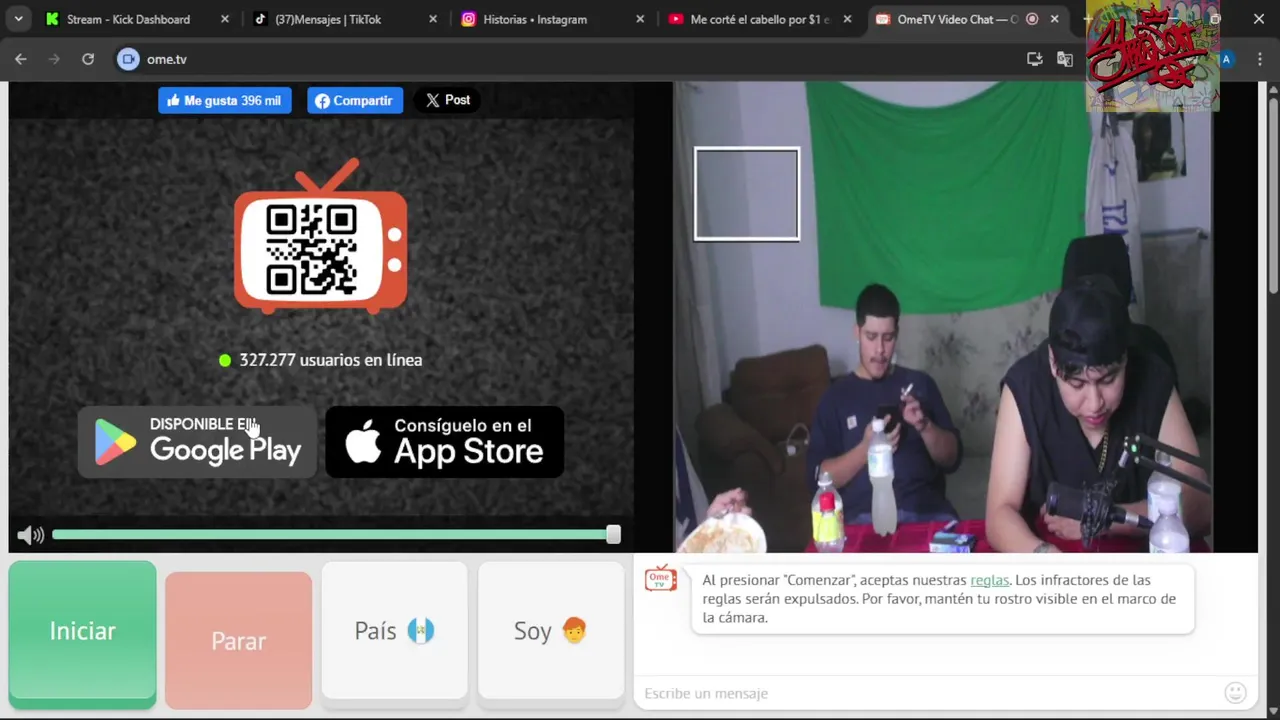Viewport: 1280px width, 720px height.
Task: Reload the ome.tv page
Action: tap(88, 59)
